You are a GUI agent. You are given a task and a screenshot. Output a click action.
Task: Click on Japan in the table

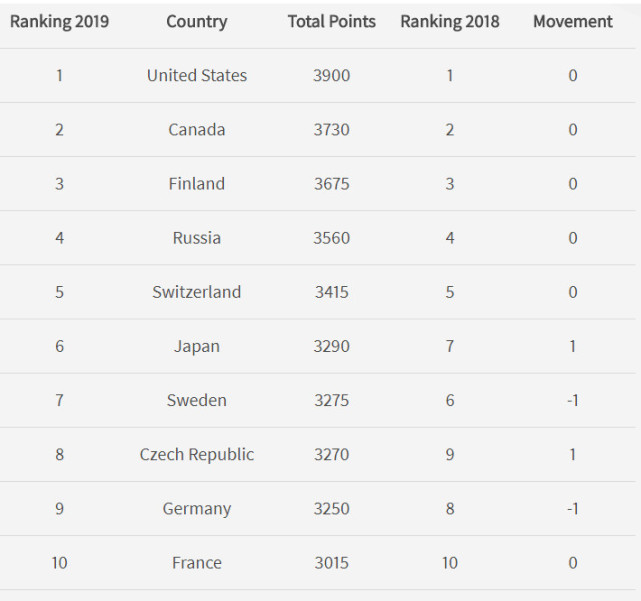click(x=197, y=346)
